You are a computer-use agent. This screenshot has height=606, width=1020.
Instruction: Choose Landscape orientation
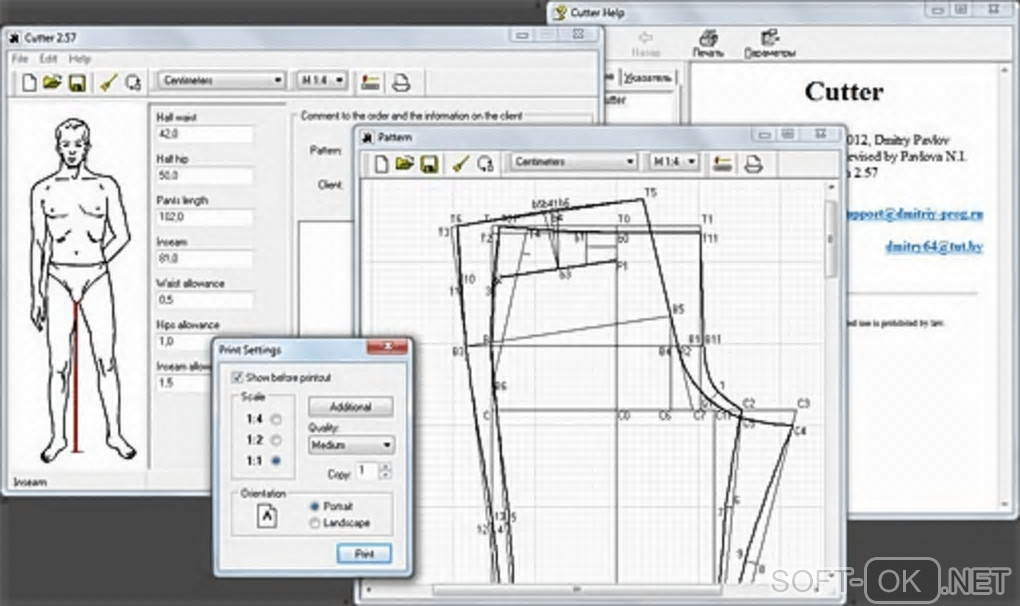[315, 523]
